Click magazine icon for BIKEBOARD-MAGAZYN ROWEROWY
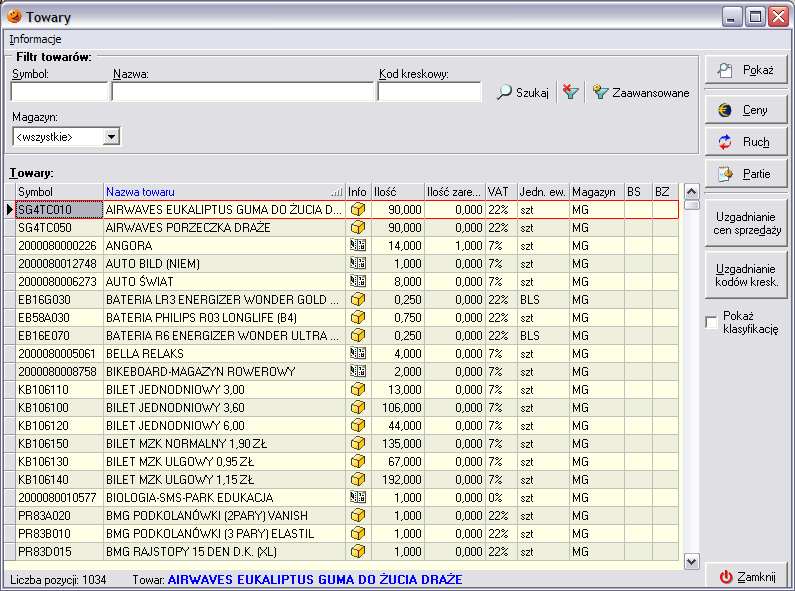This screenshot has width=795, height=591. click(358, 371)
